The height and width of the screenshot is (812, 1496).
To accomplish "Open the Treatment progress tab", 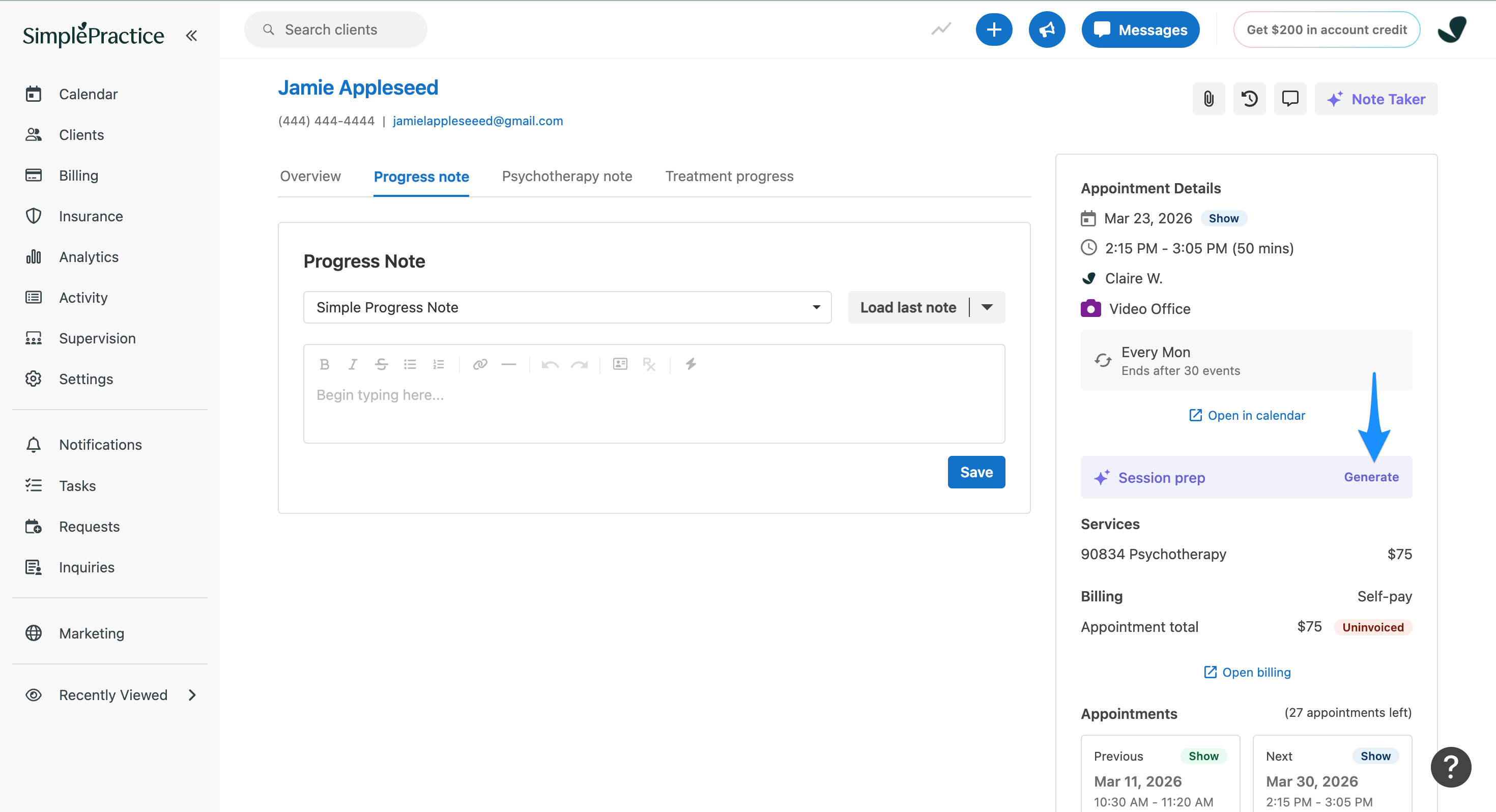I will 729,176.
